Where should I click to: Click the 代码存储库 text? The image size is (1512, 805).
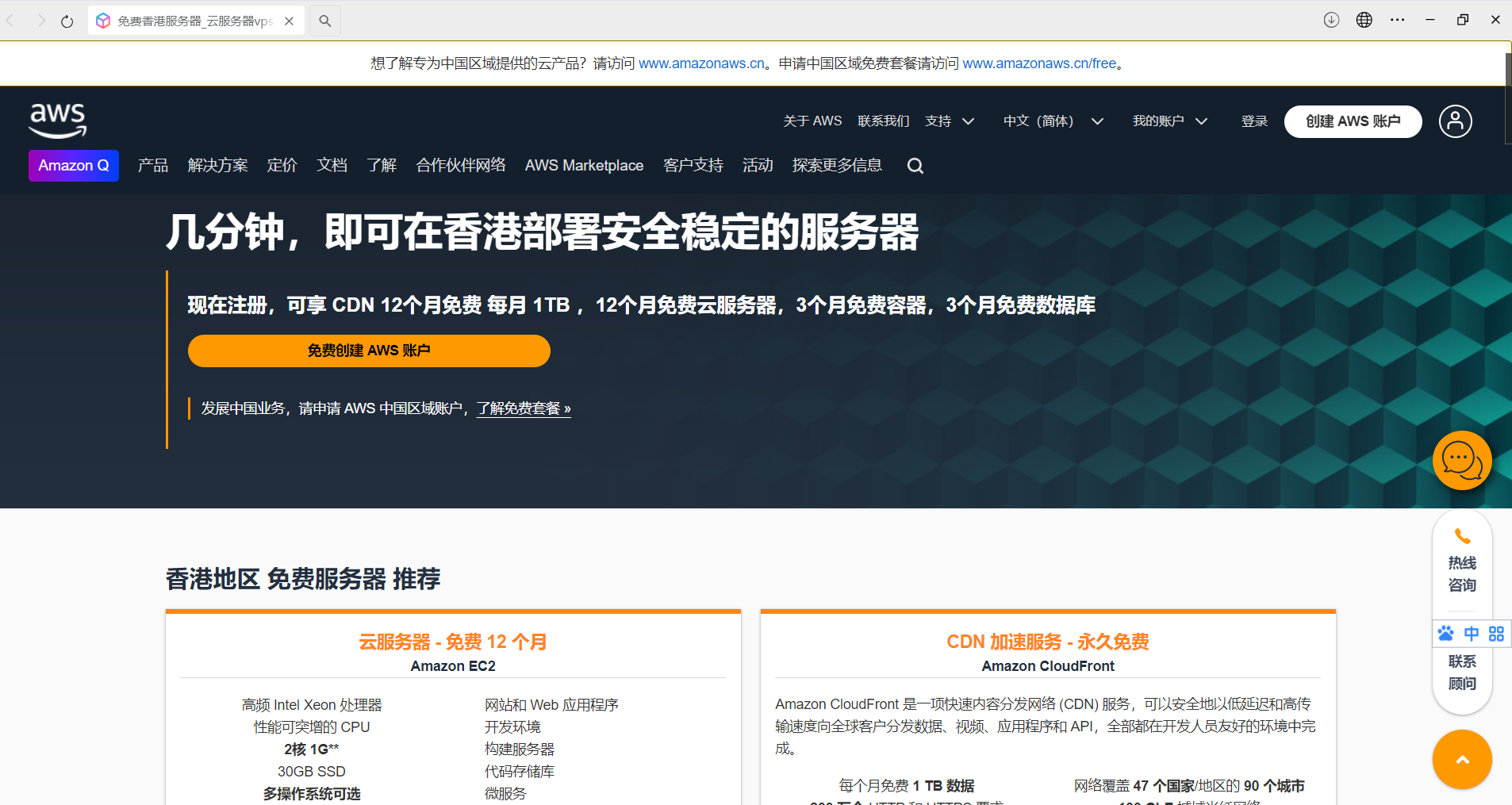tap(520, 772)
